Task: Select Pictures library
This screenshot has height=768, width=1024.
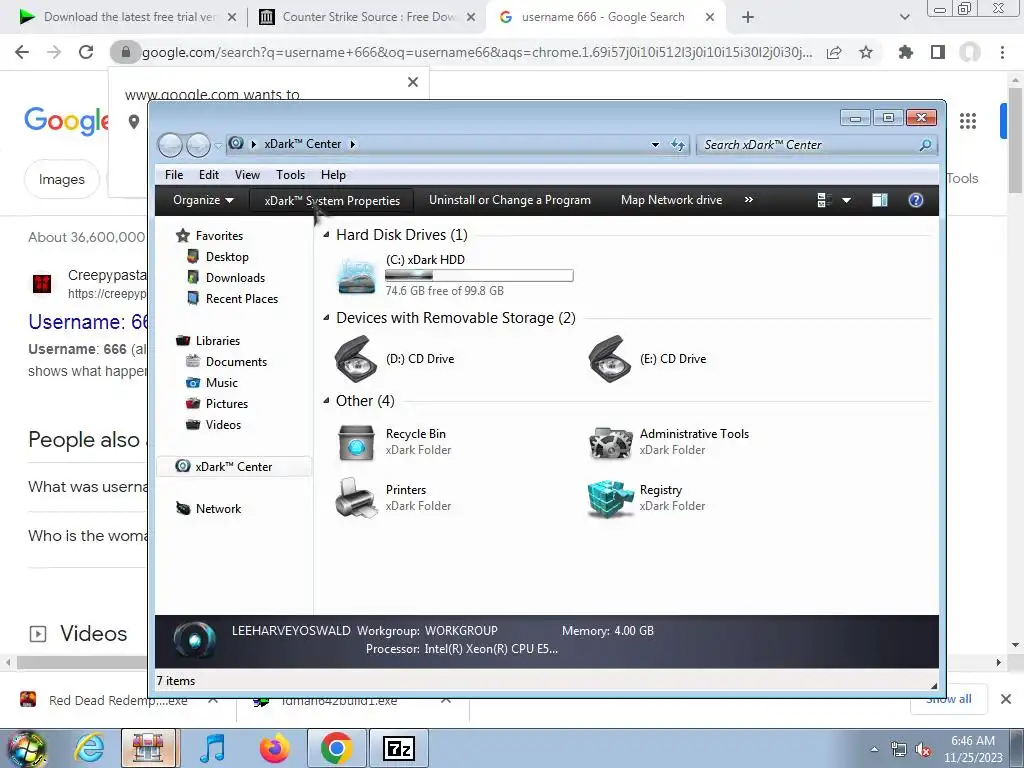Action: click(227, 404)
